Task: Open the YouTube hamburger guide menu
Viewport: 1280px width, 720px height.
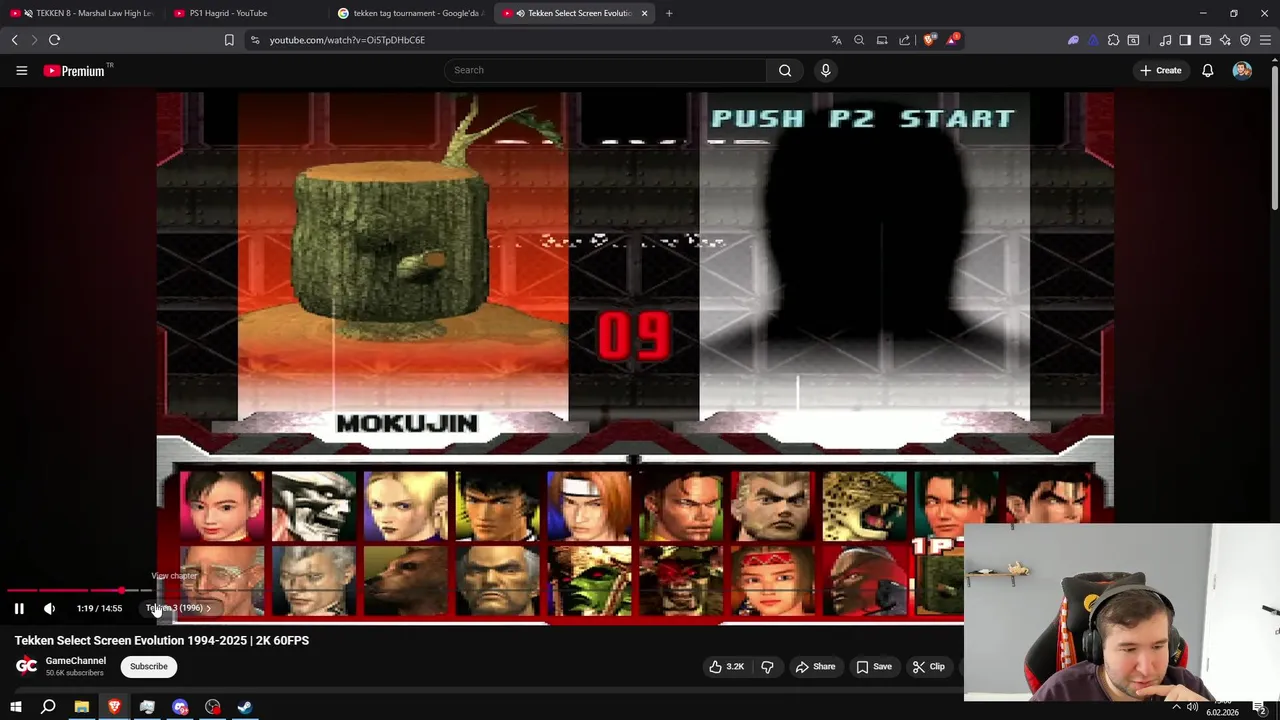Action: 21,70
